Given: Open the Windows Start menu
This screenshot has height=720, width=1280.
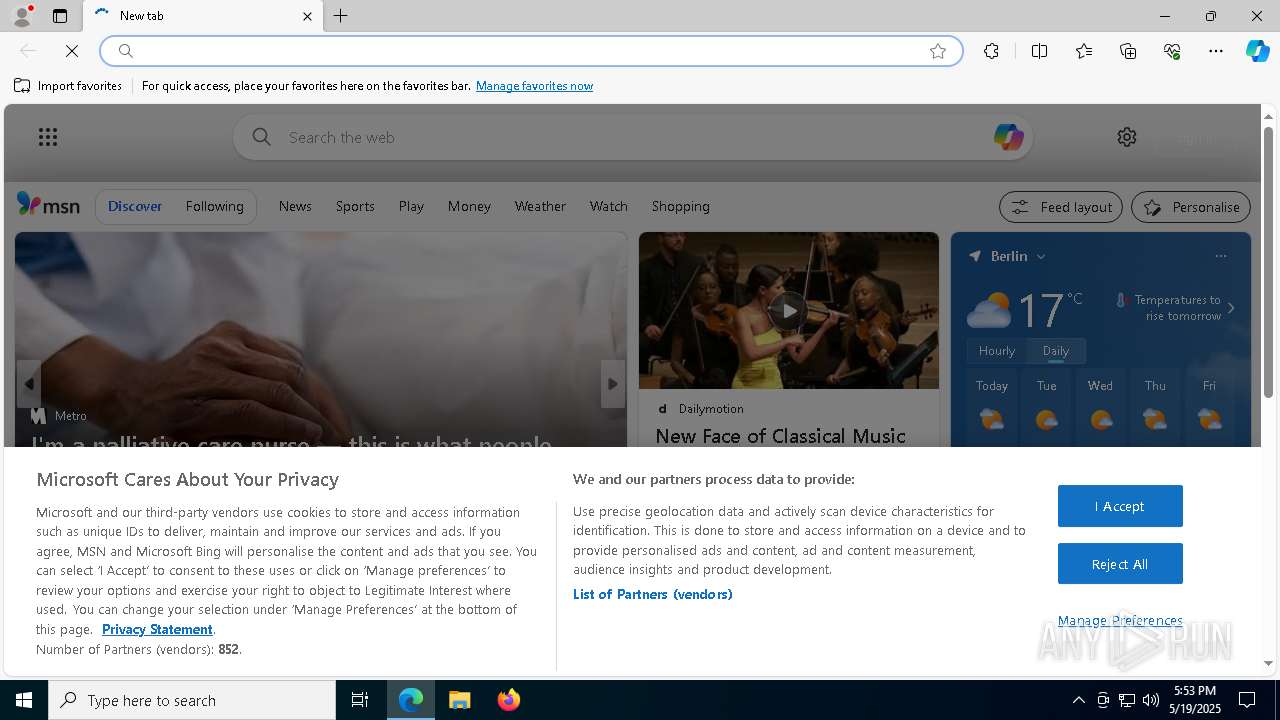Looking at the screenshot, I should tap(24, 700).
